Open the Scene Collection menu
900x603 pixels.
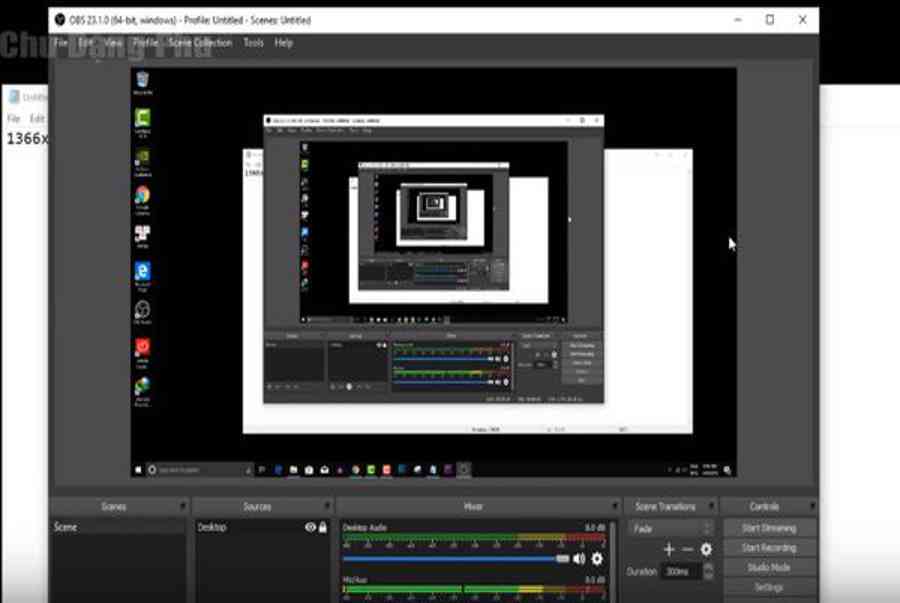point(200,43)
